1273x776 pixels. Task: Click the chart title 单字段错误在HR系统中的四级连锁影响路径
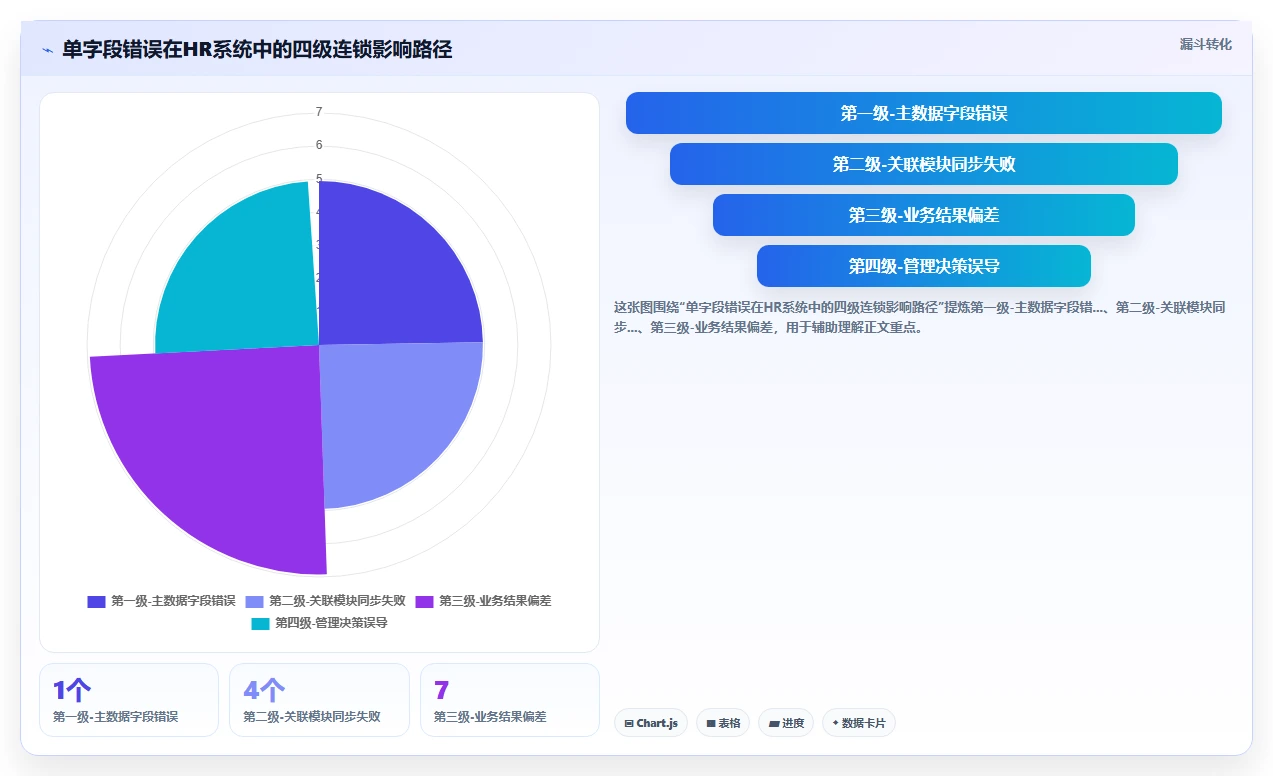click(x=257, y=49)
